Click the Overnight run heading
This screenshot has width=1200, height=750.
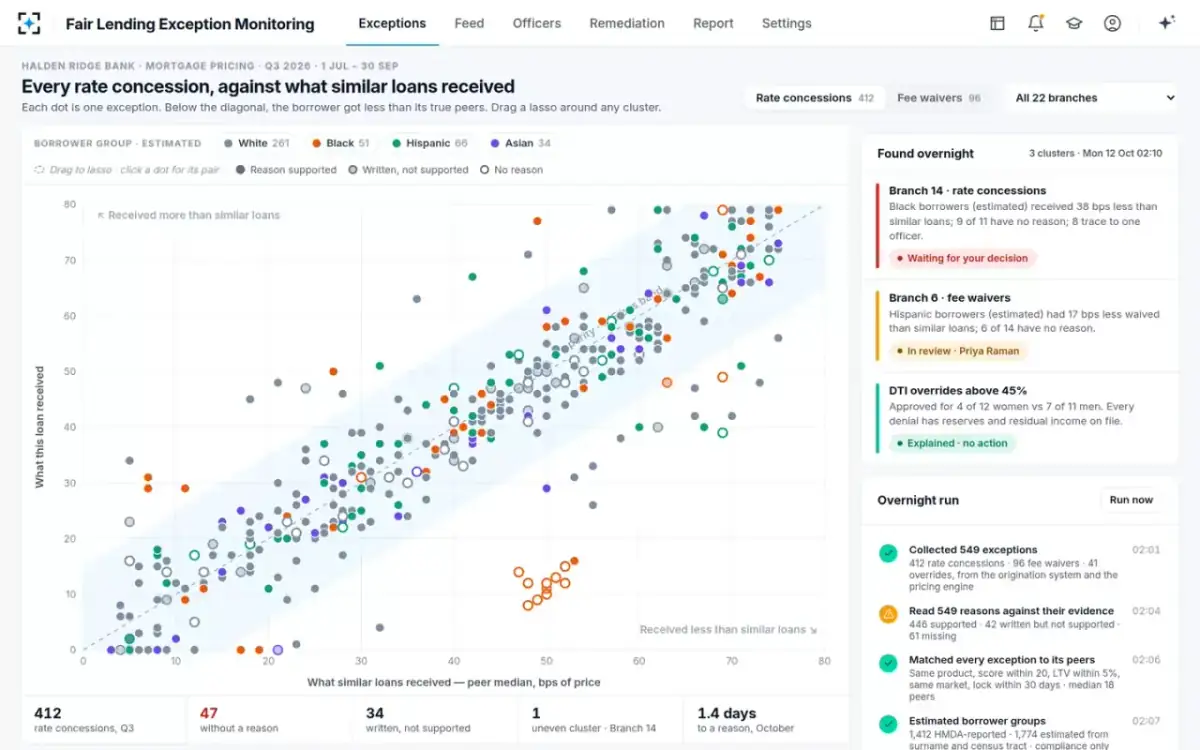tap(917, 500)
